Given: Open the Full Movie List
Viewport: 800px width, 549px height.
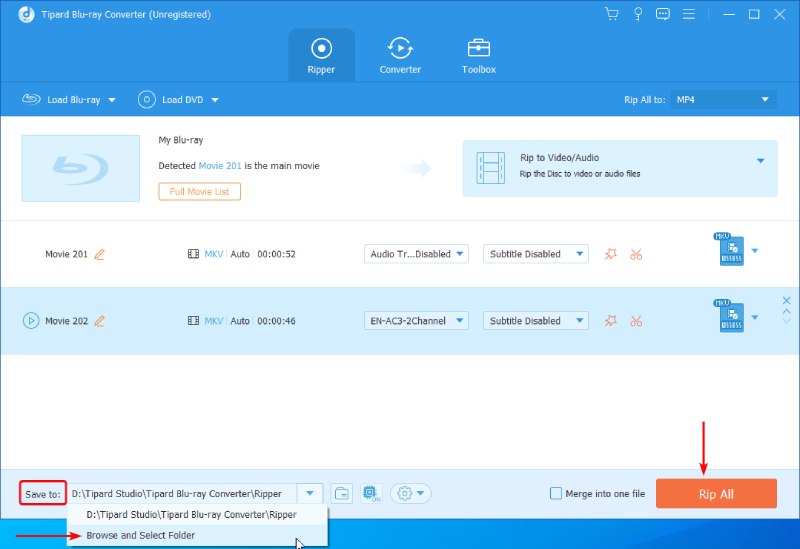Looking at the screenshot, I should tap(199, 192).
